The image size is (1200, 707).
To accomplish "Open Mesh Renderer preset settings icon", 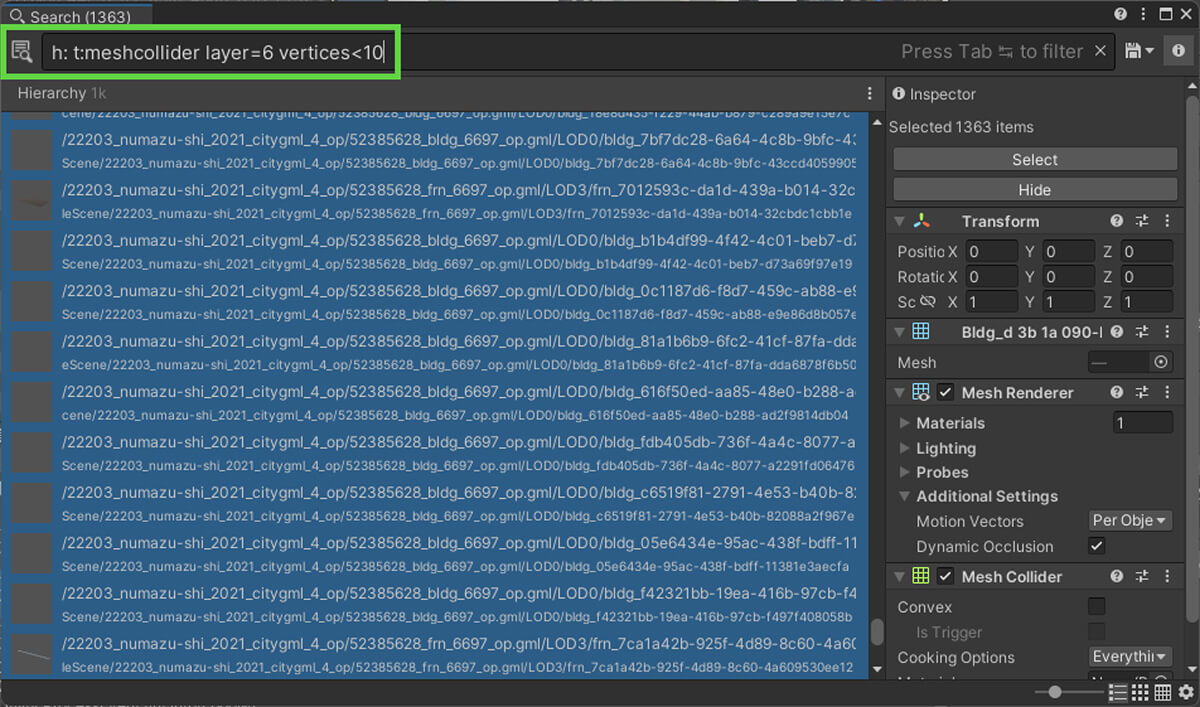I will point(1142,393).
